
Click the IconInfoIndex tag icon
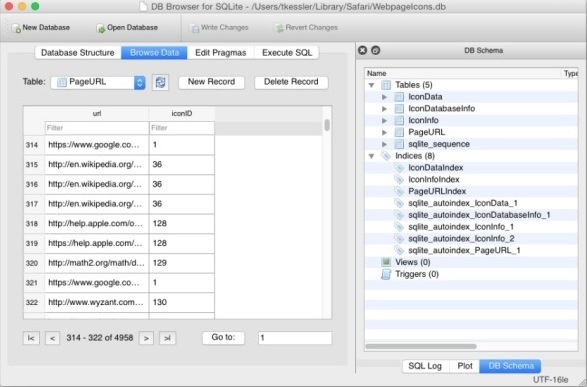tap(399, 180)
